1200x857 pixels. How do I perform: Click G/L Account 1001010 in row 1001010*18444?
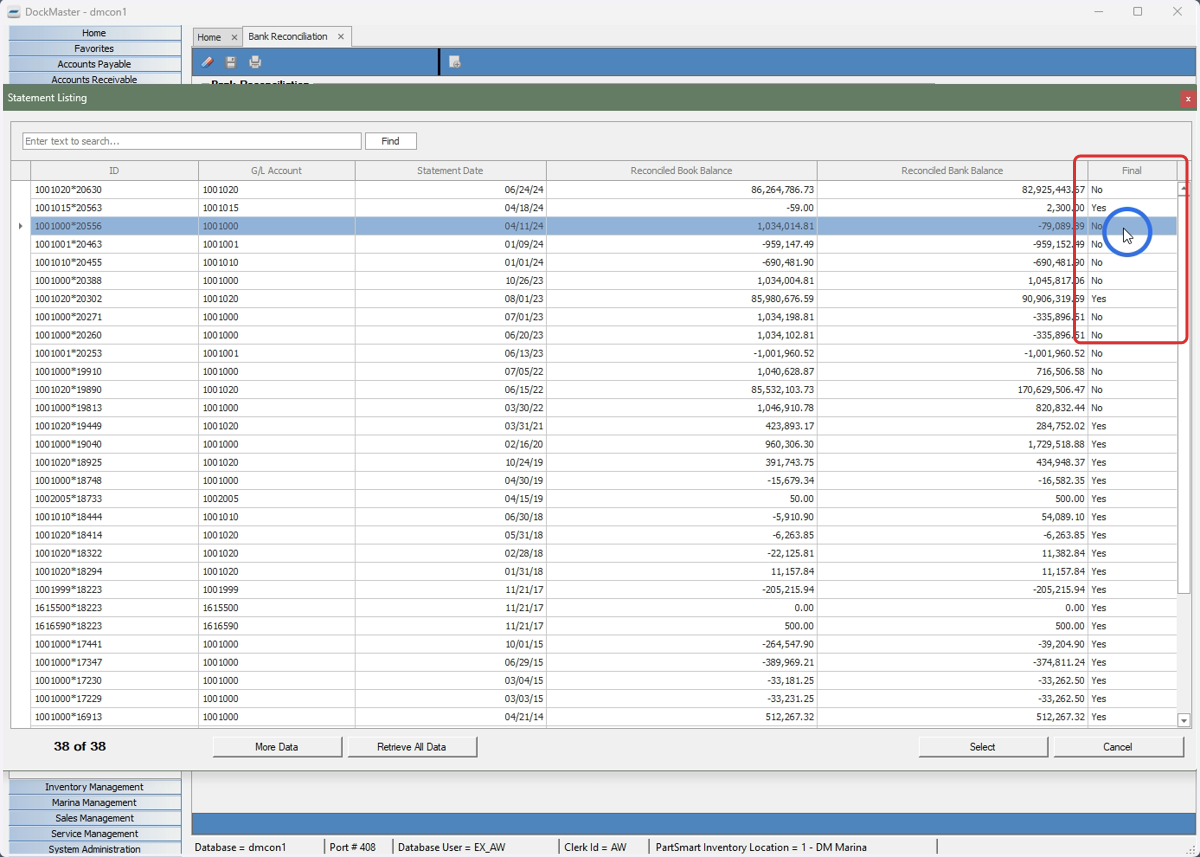pyautogui.click(x=276, y=517)
